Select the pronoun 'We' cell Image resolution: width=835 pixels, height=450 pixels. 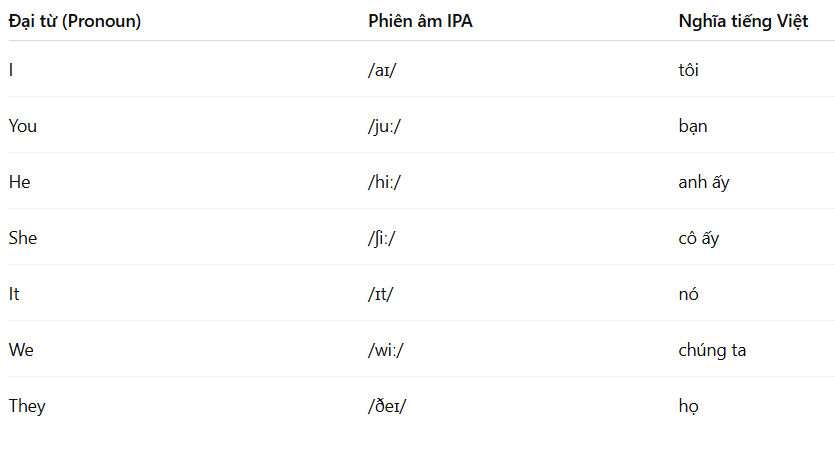tap(21, 350)
